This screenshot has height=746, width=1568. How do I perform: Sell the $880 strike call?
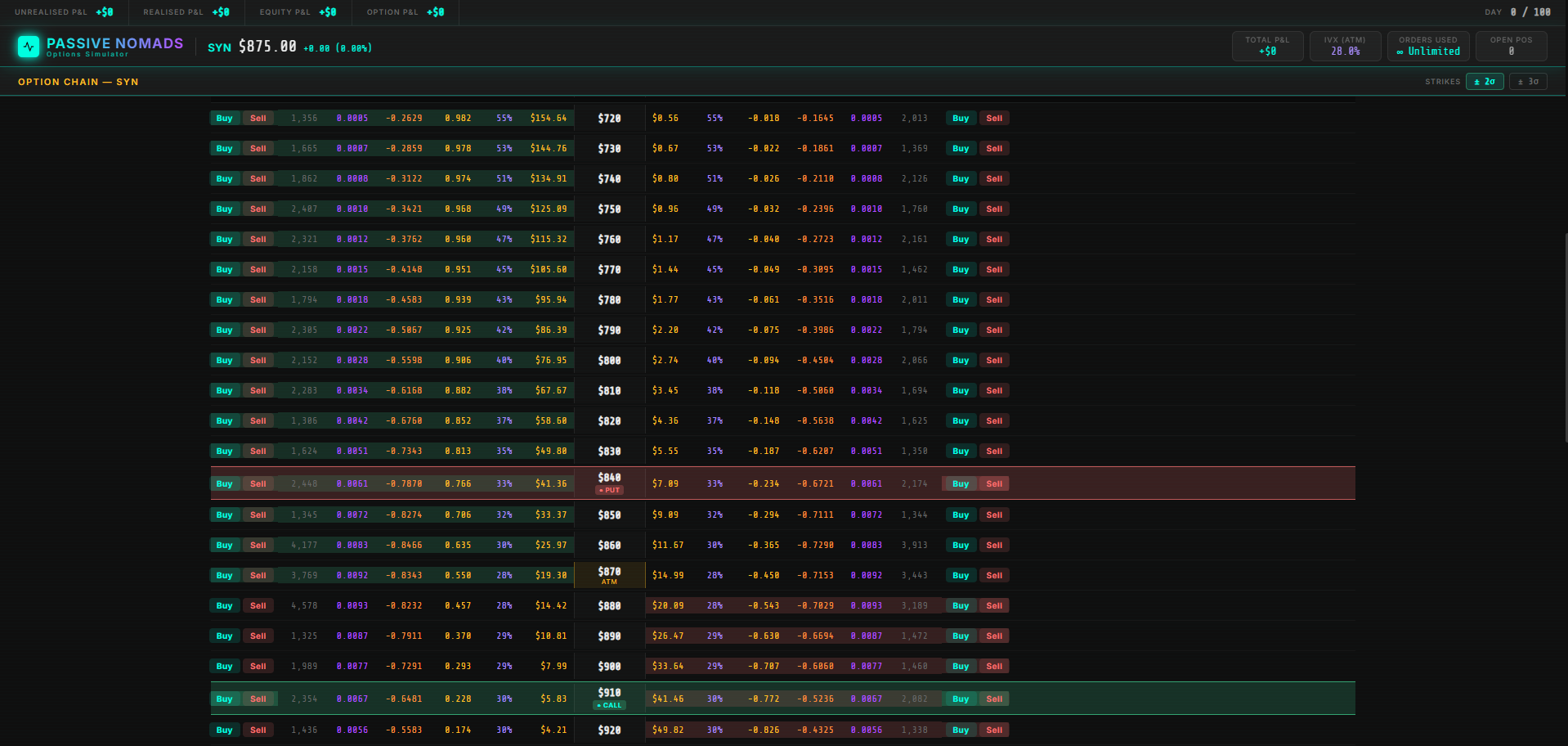[258, 606]
